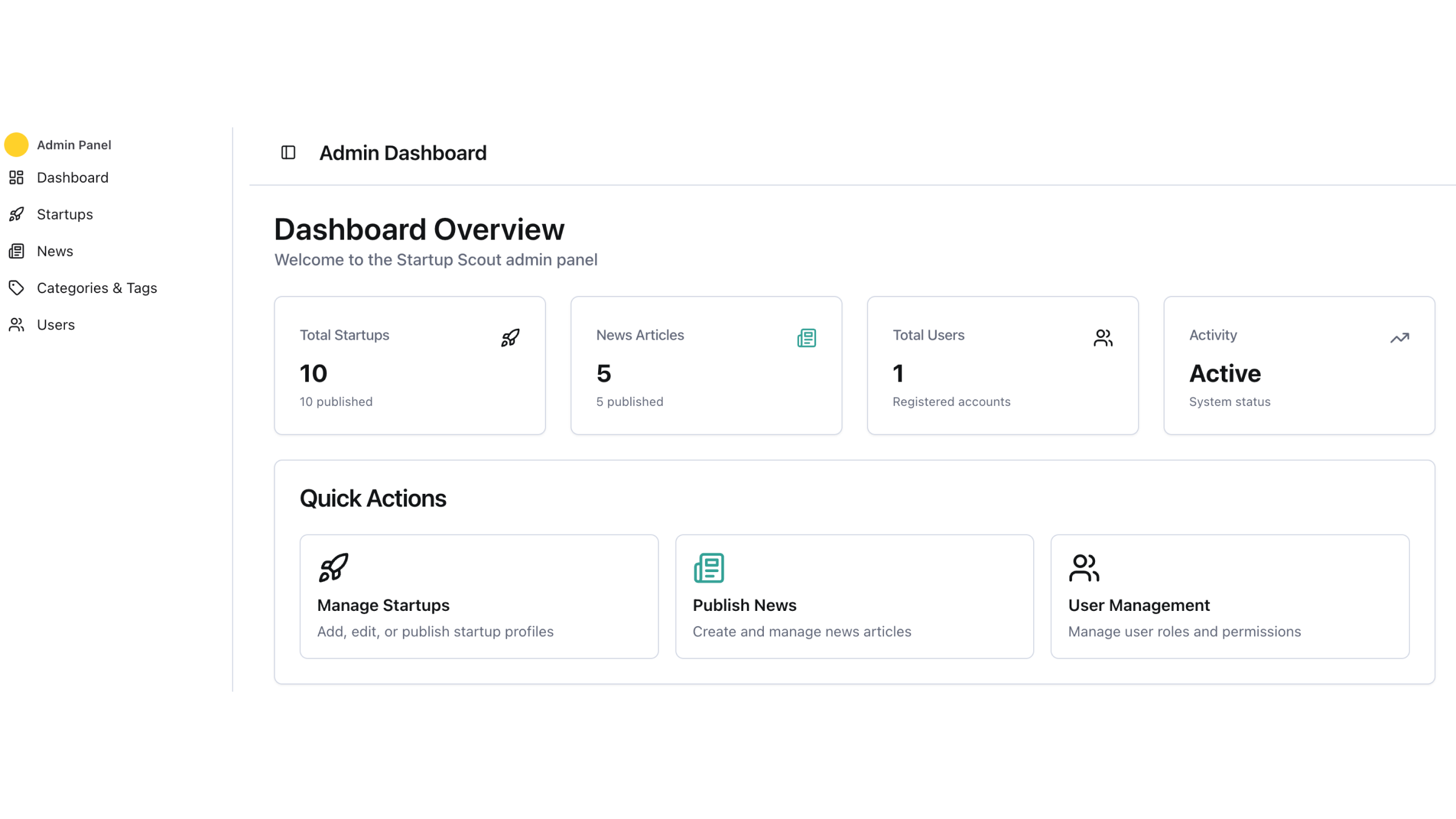Click the Startups rocket icon in sidebar

pos(16,214)
